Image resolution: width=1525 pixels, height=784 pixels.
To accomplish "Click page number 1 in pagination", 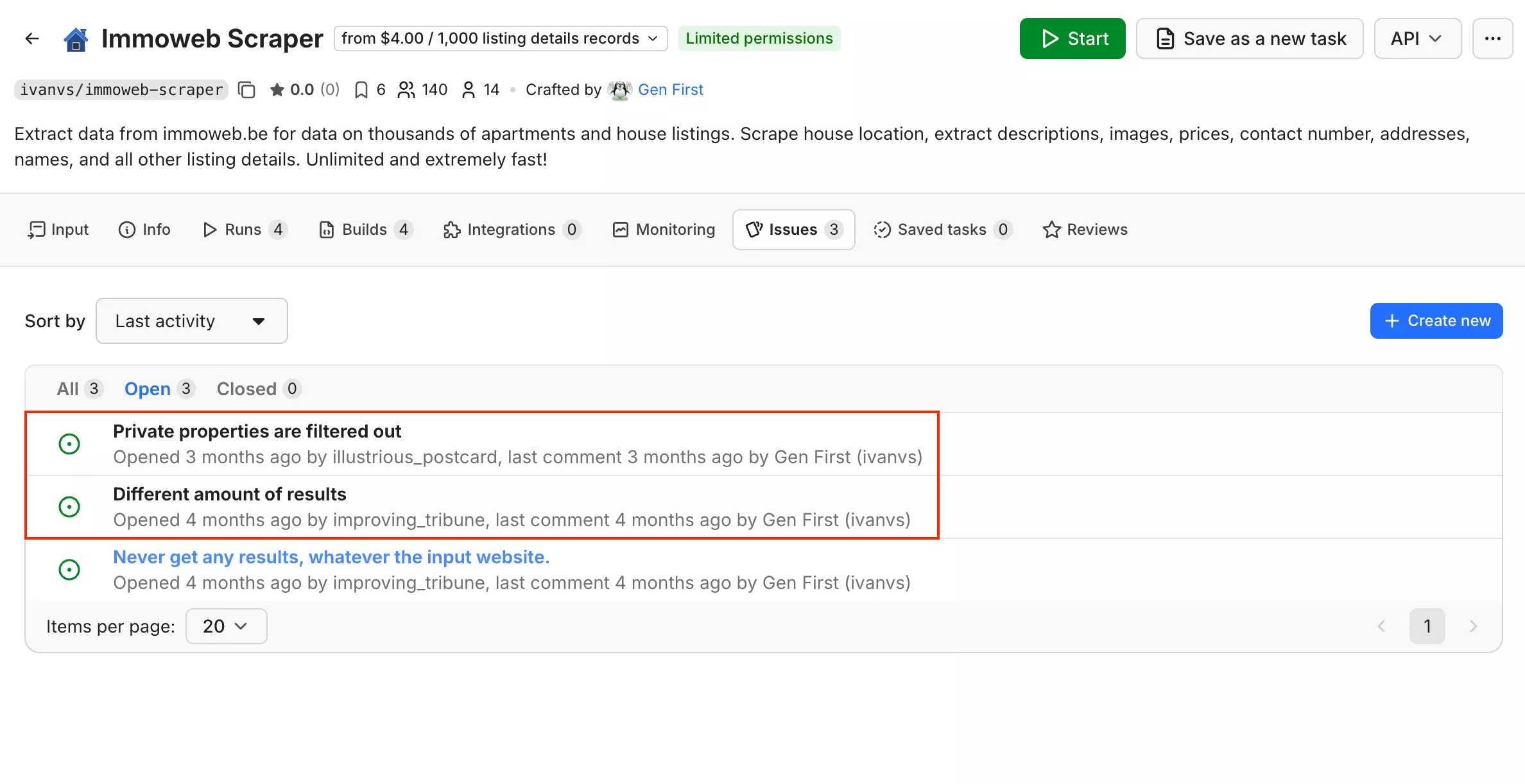I will [x=1427, y=626].
